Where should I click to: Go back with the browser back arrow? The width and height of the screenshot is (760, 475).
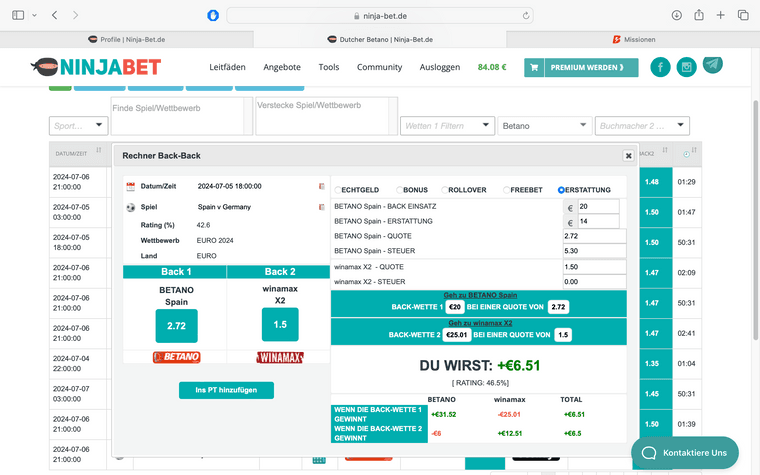click(x=55, y=15)
